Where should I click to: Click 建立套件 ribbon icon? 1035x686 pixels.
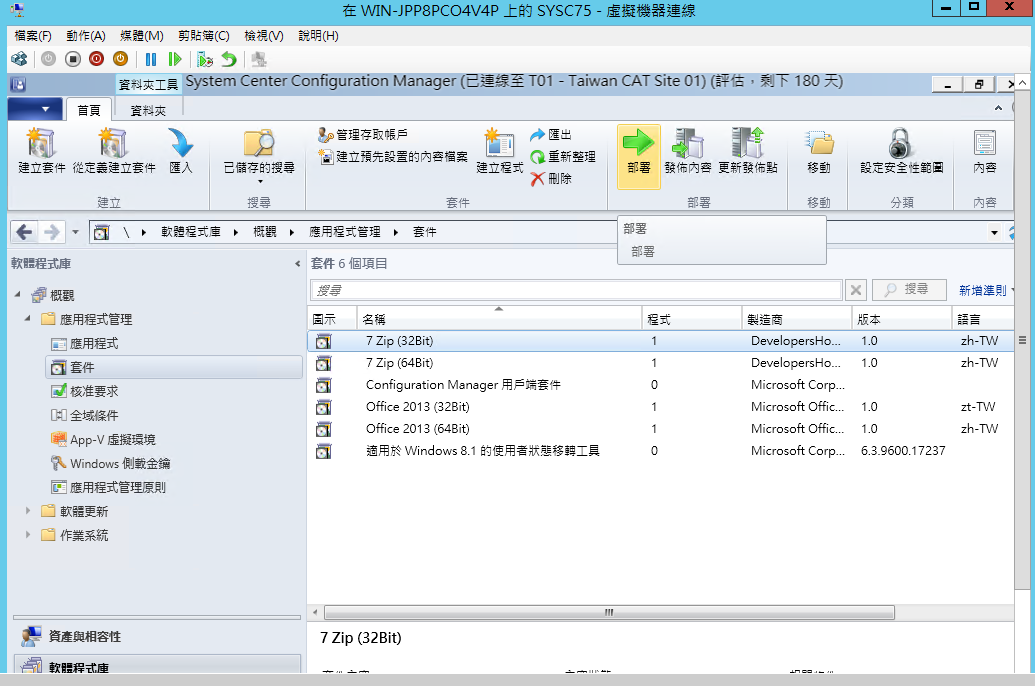(x=42, y=151)
